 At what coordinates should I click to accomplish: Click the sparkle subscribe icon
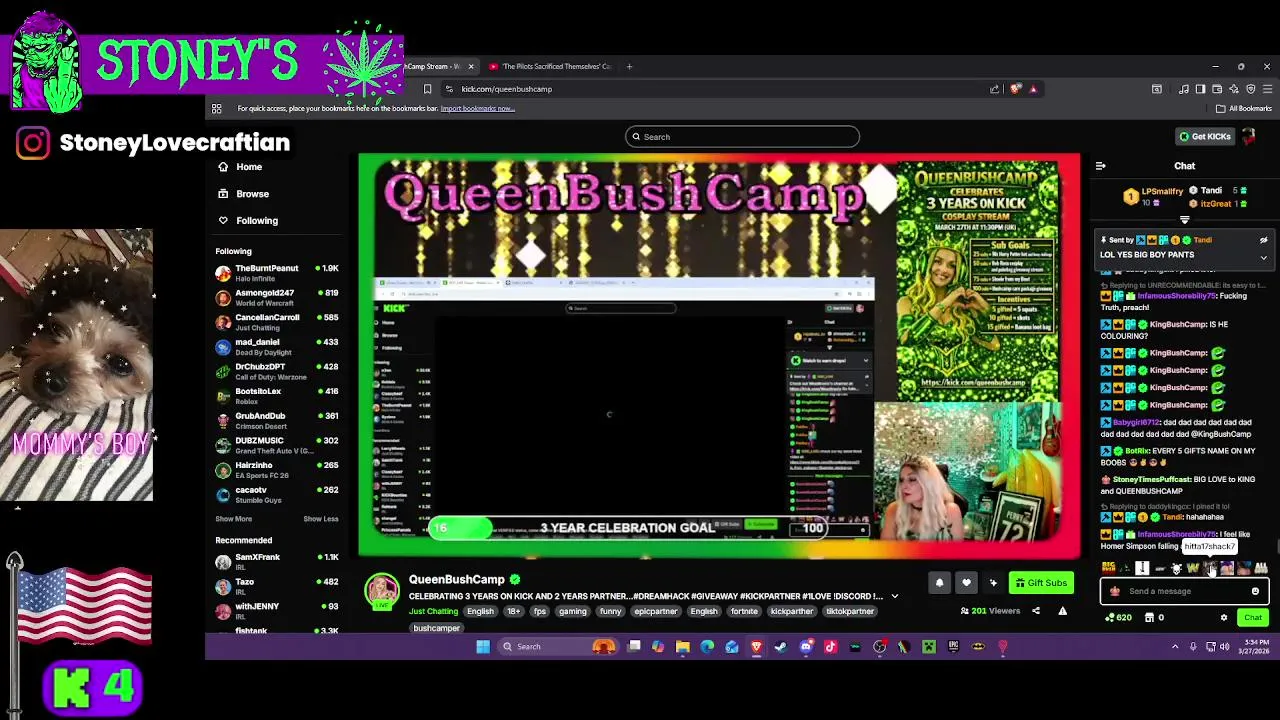click(993, 583)
